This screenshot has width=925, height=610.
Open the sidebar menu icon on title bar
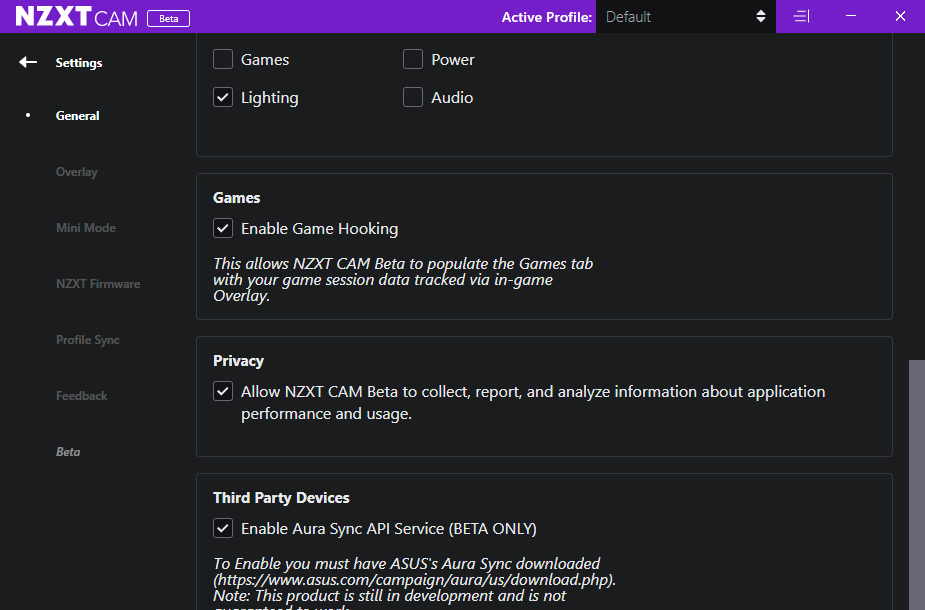(800, 17)
